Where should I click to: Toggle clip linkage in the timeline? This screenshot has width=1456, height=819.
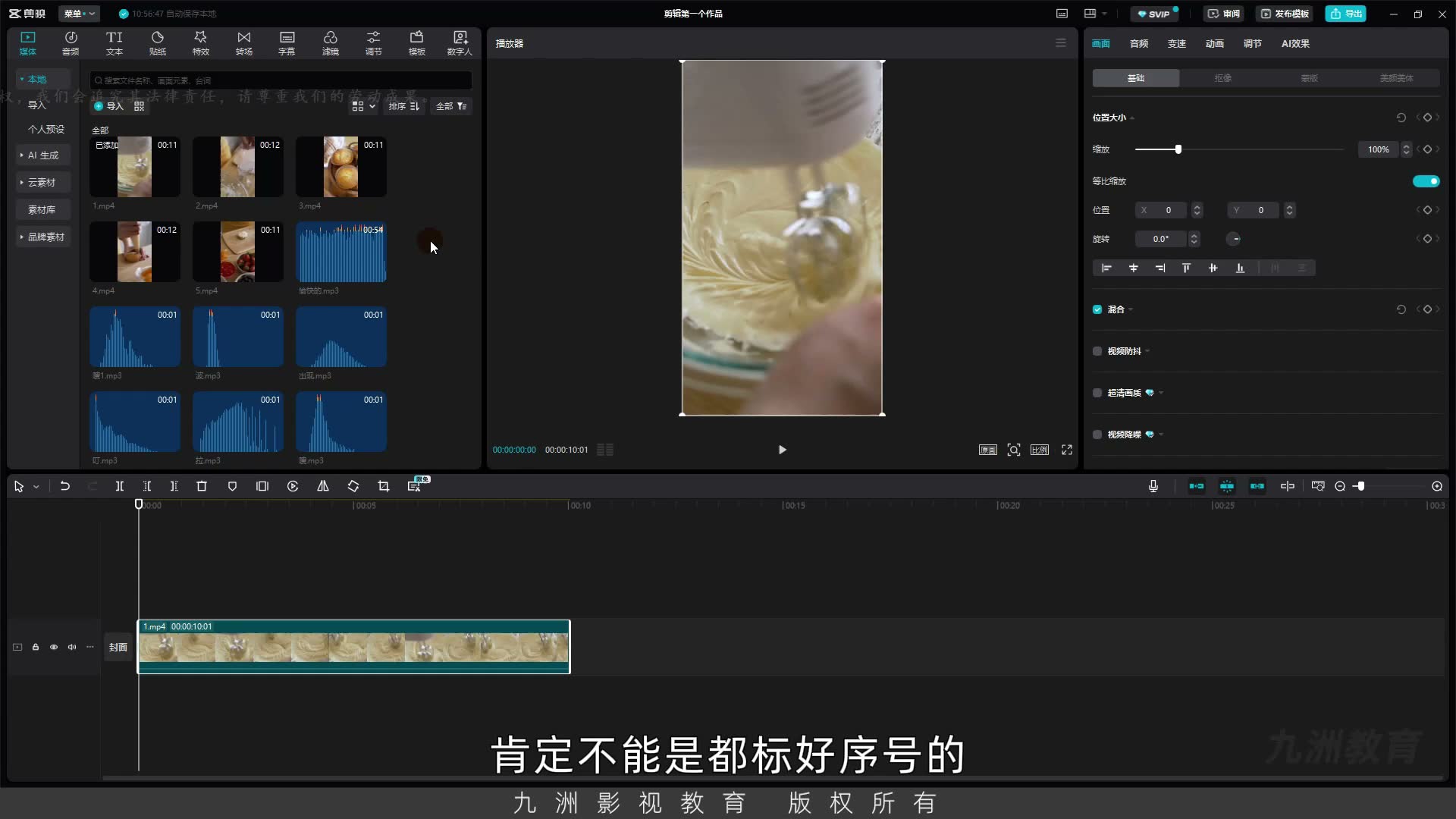click(x=1257, y=486)
